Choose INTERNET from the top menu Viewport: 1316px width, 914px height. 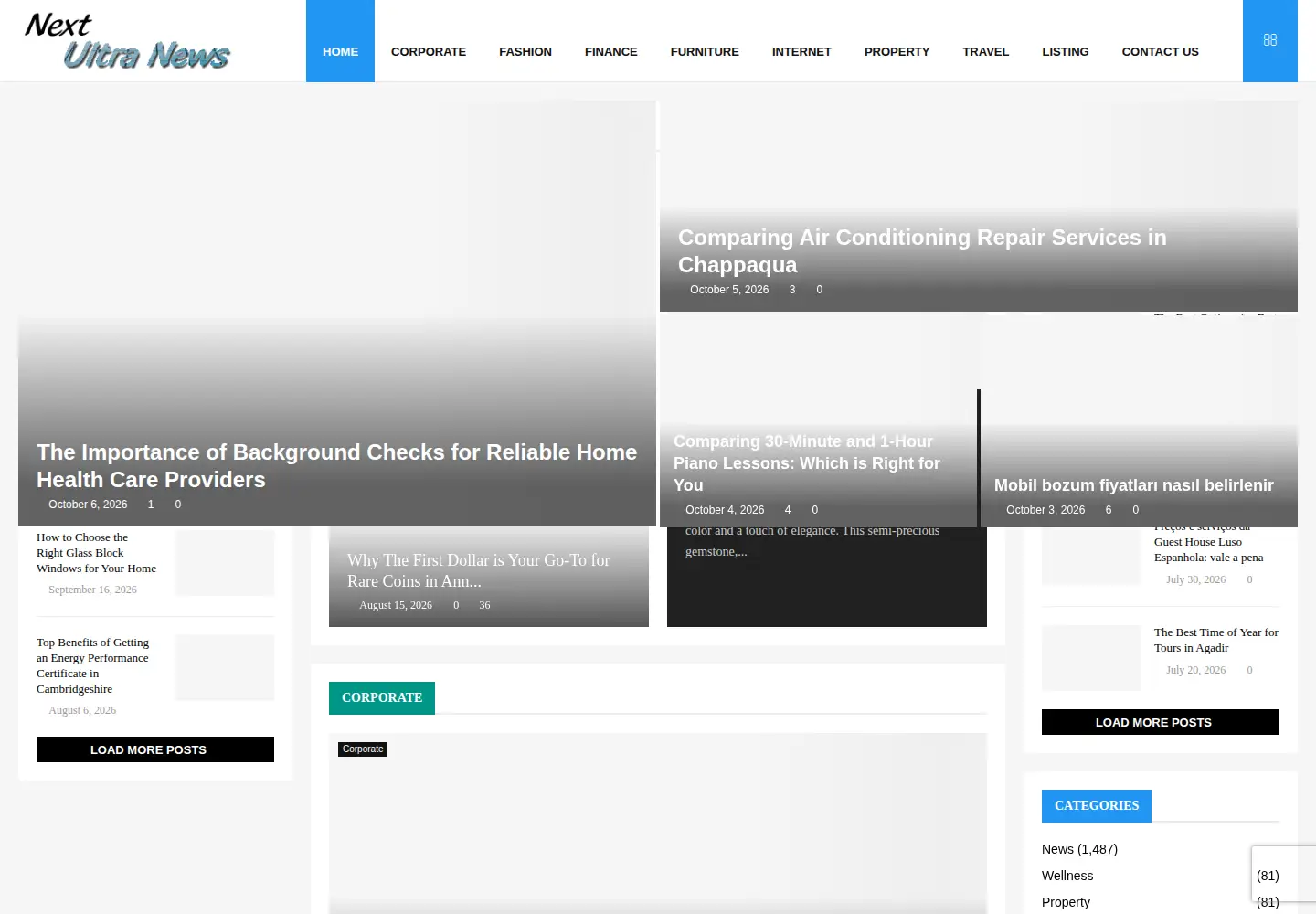(801, 52)
